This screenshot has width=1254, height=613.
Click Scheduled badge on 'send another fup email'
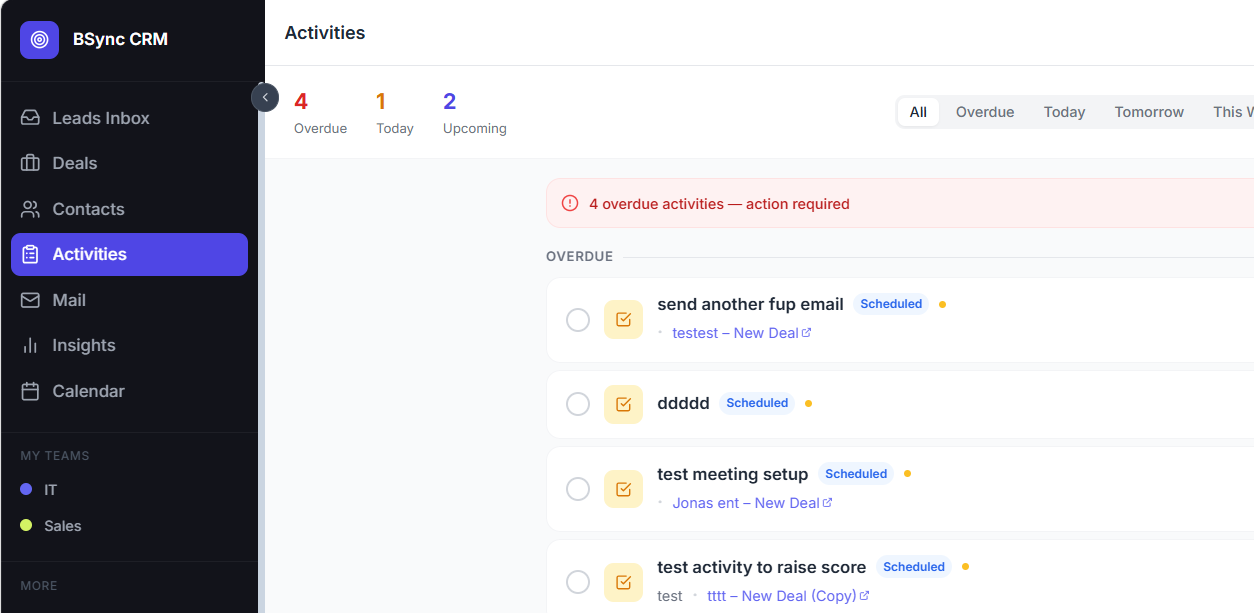click(x=891, y=304)
